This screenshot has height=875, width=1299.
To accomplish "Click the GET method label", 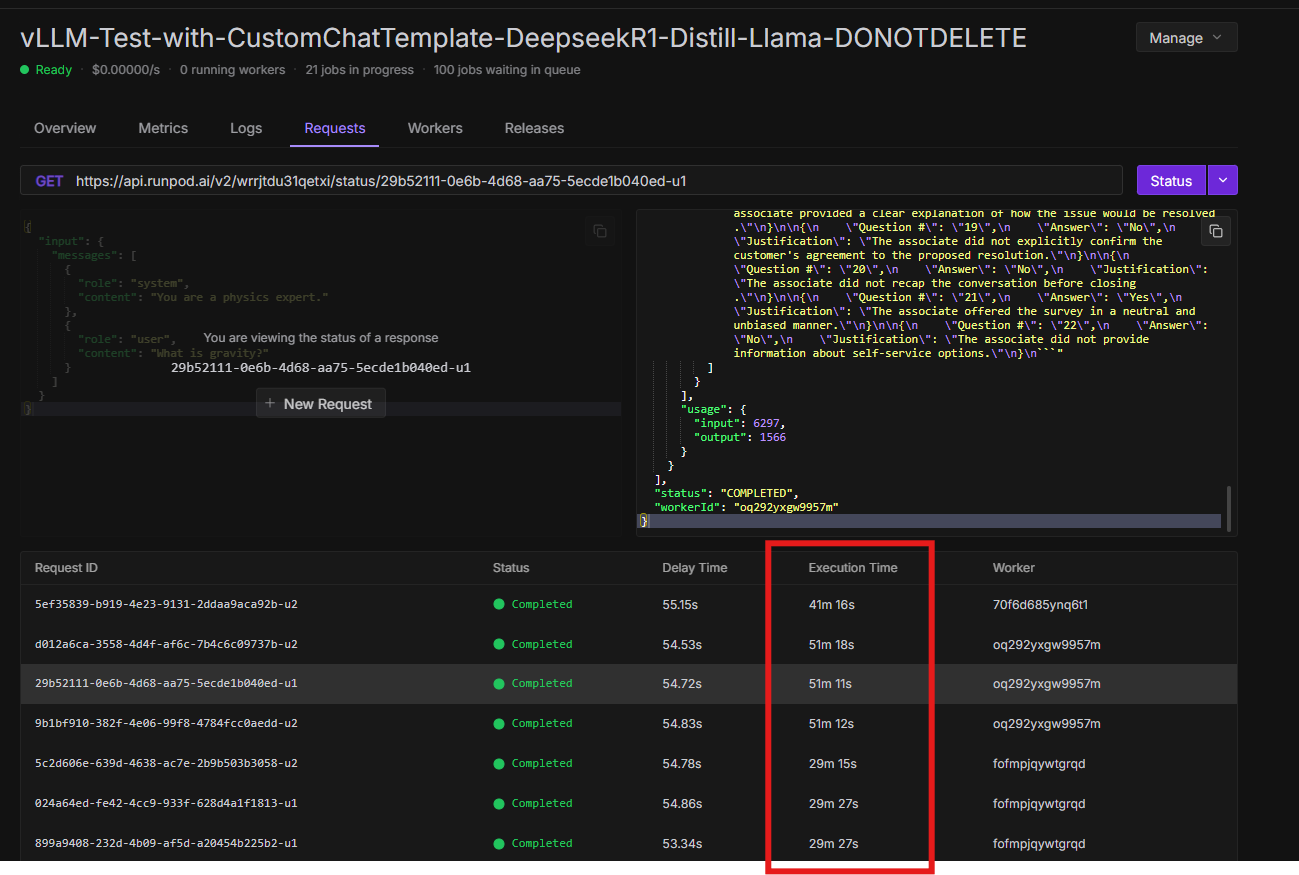I will click(49, 181).
